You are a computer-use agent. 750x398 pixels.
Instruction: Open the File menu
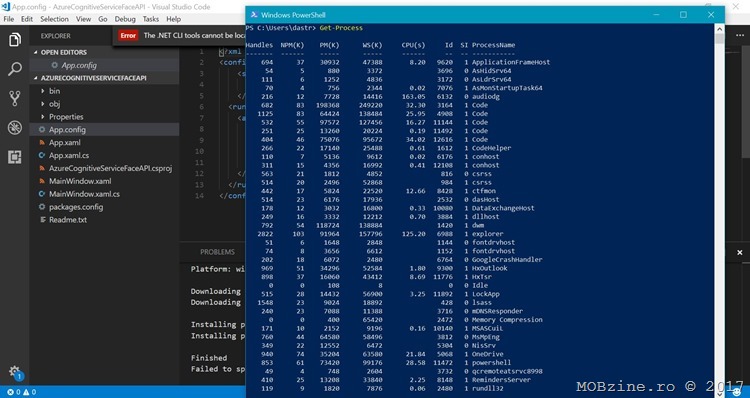(x=9, y=19)
